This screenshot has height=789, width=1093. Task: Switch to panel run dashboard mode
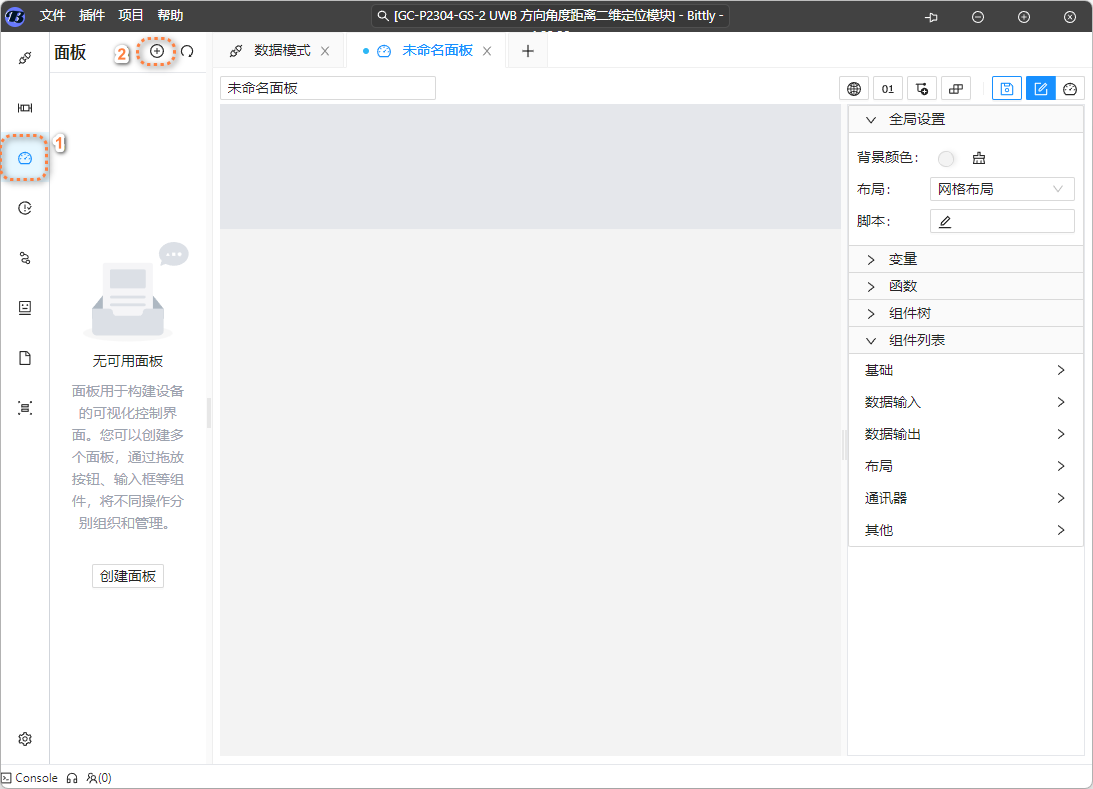tap(1070, 88)
